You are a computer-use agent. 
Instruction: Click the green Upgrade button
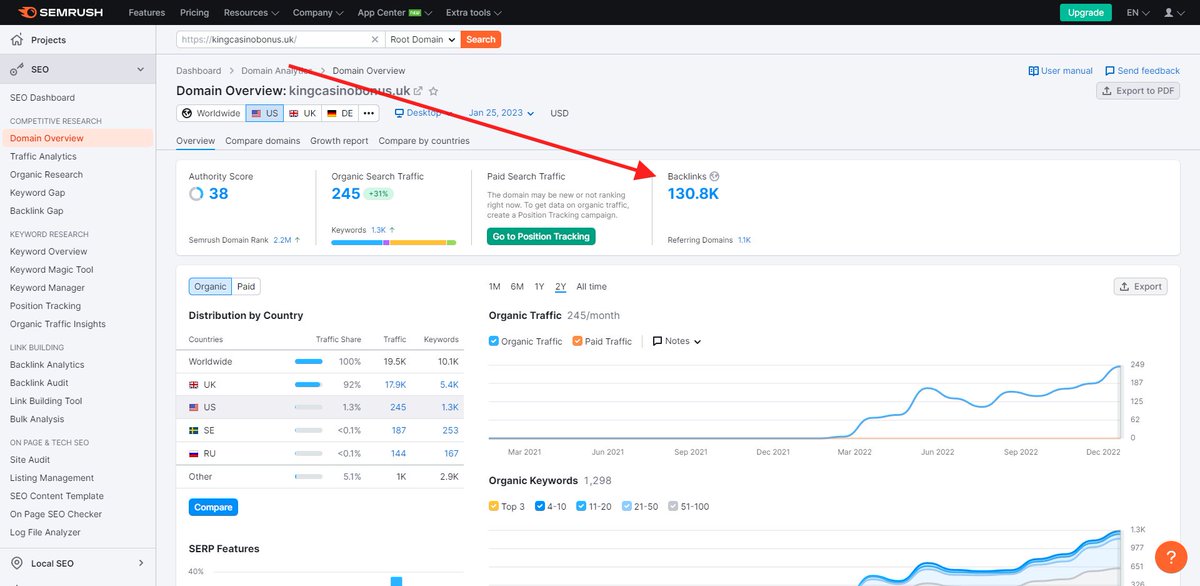(x=1086, y=12)
